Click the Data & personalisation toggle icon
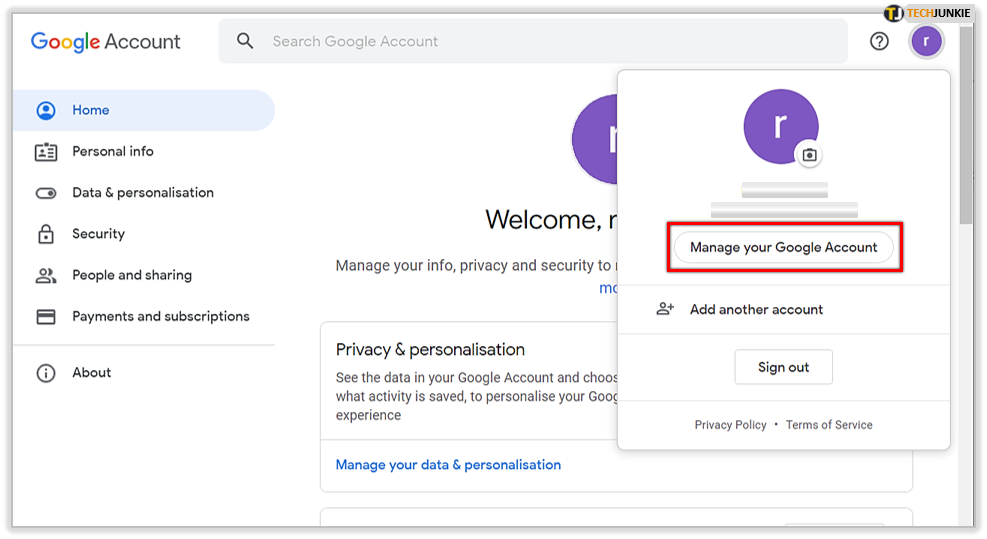Image resolution: width=987 pixels, height=539 pixels. (x=46, y=193)
